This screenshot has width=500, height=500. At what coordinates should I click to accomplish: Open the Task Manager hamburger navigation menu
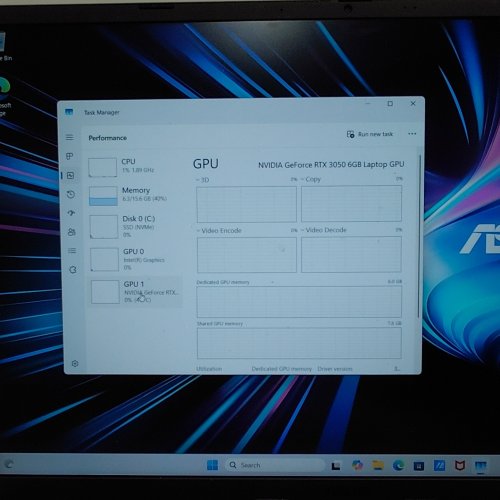[x=70, y=137]
